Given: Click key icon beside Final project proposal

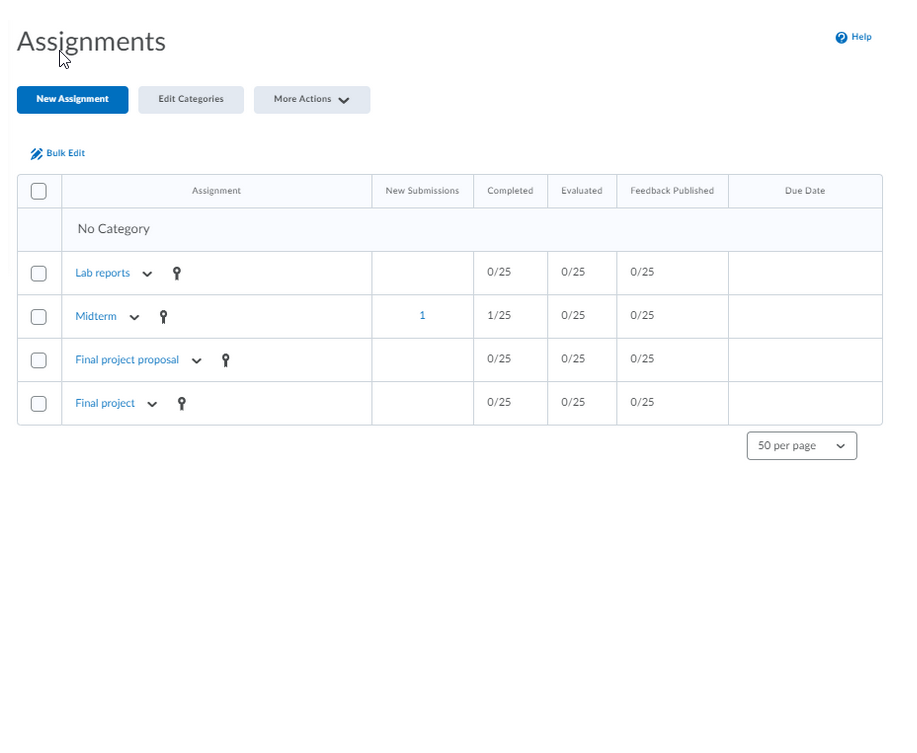Looking at the screenshot, I should click(226, 360).
